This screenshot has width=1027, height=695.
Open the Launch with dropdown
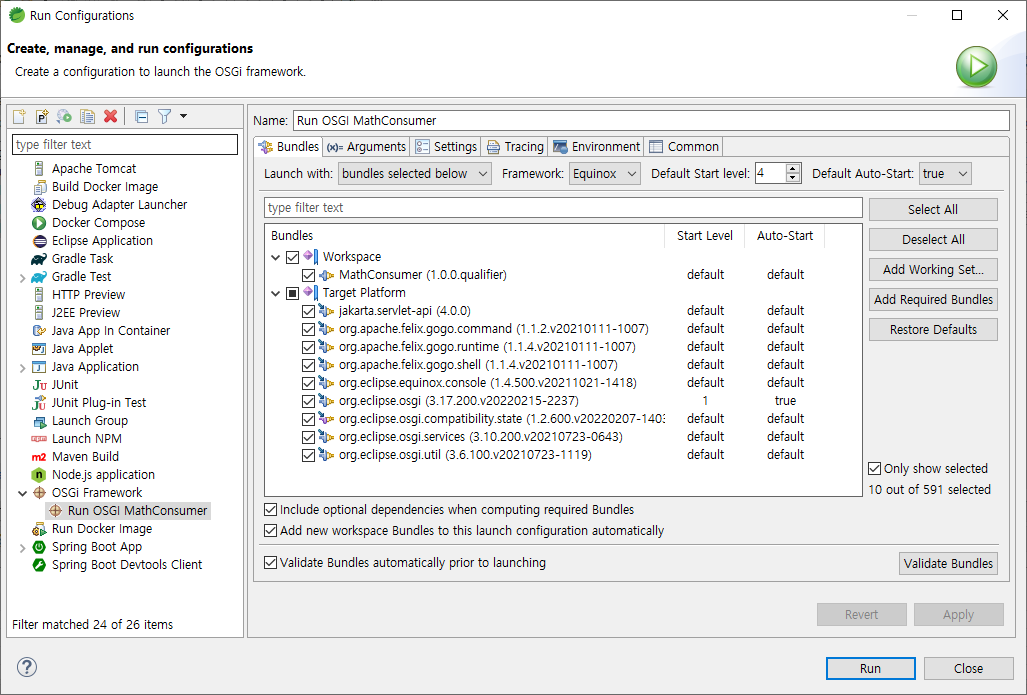point(415,174)
